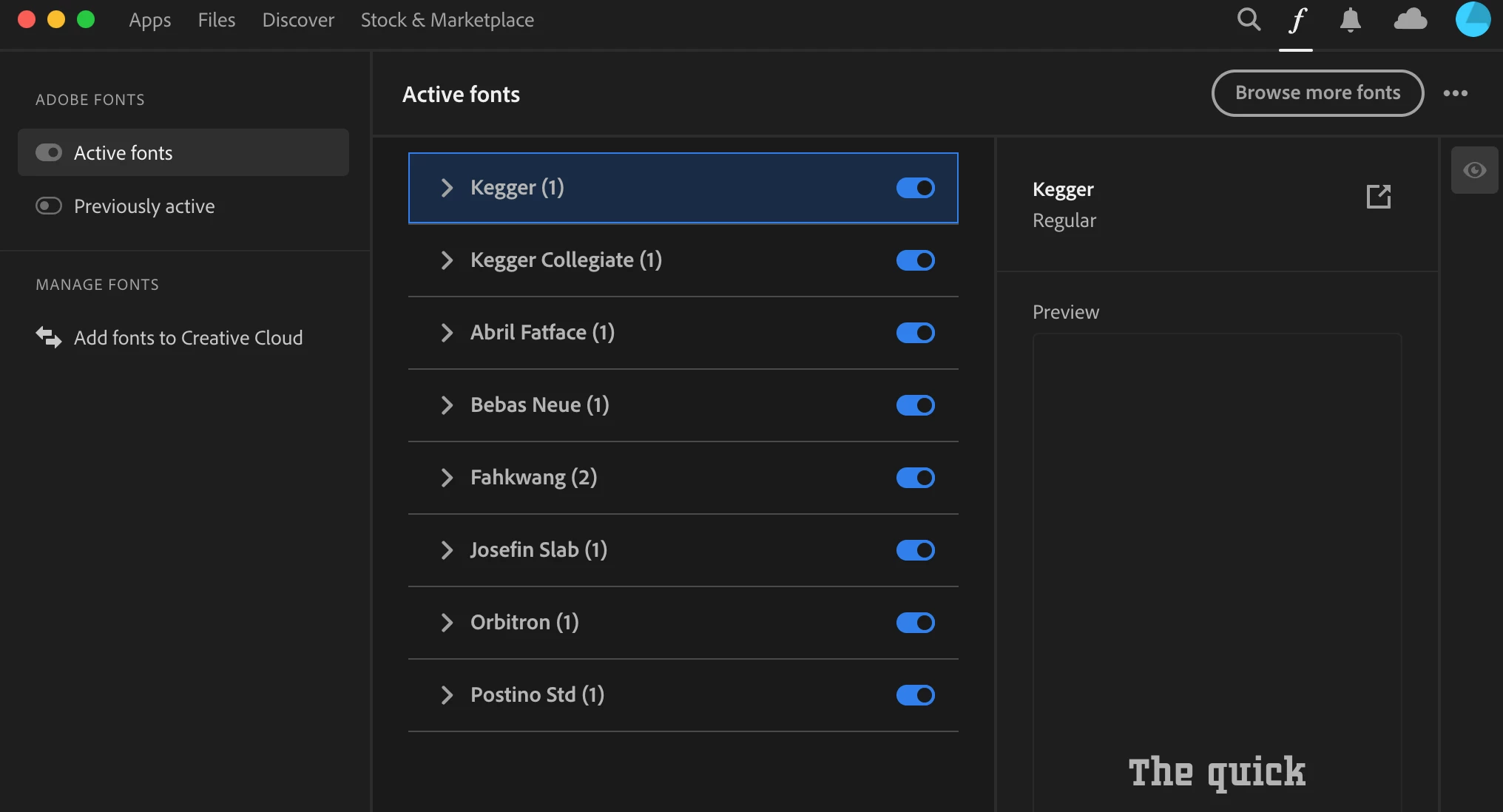Expand the Fahkwang font family
The width and height of the screenshot is (1503, 812).
pos(447,478)
